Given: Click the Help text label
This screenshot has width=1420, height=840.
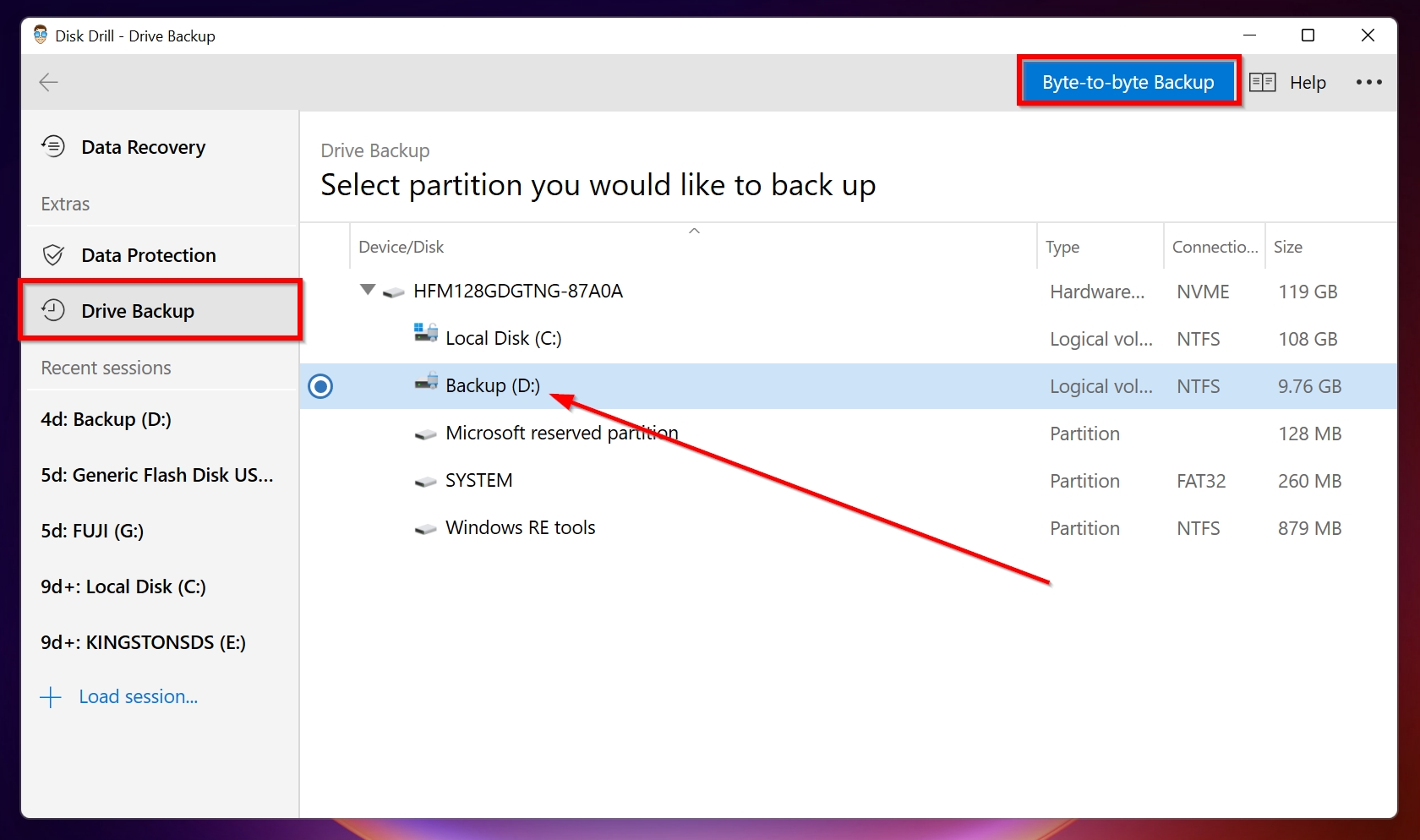Looking at the screenshot, I should pos(1308,83).
